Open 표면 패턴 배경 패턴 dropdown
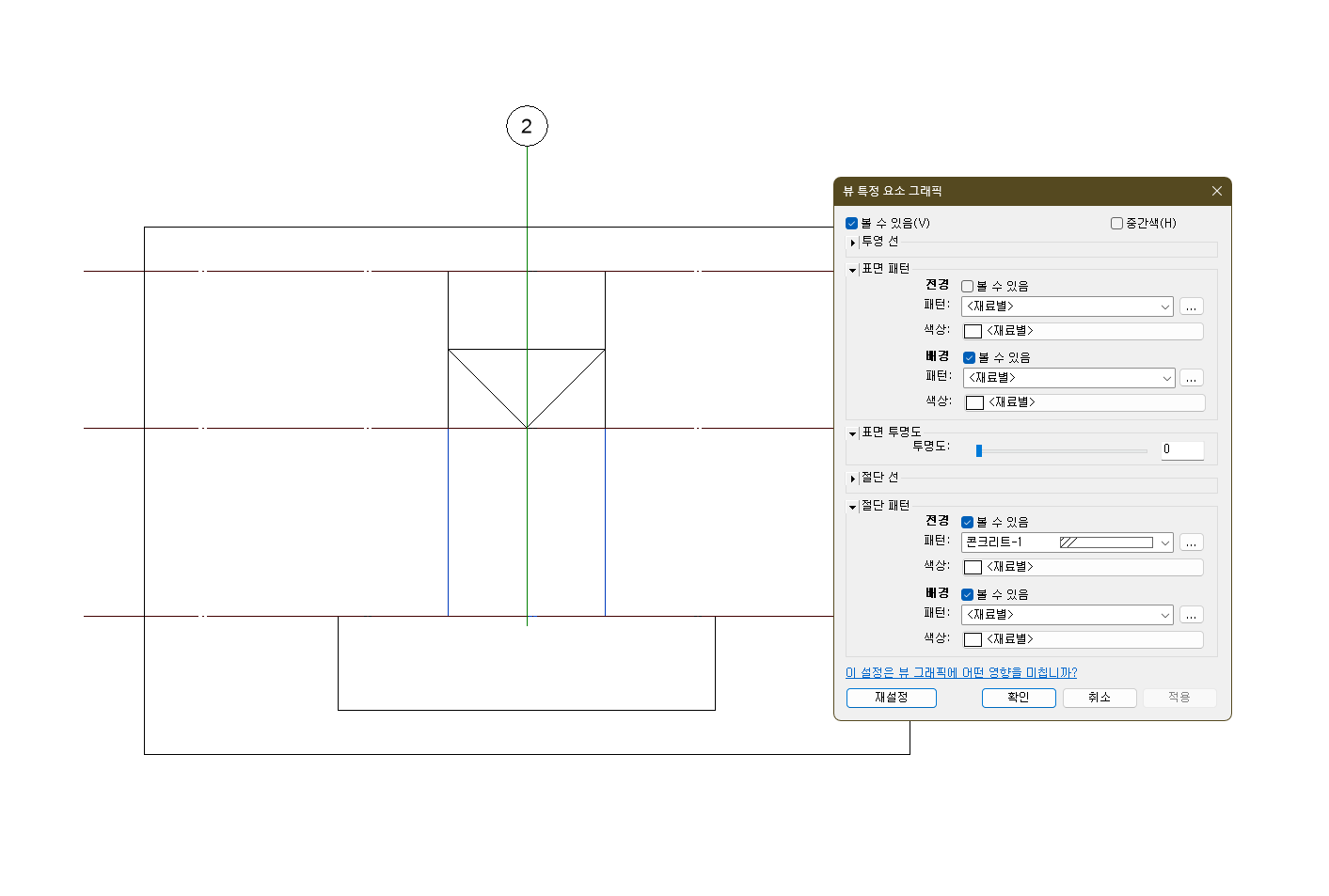 [1069, 378]
